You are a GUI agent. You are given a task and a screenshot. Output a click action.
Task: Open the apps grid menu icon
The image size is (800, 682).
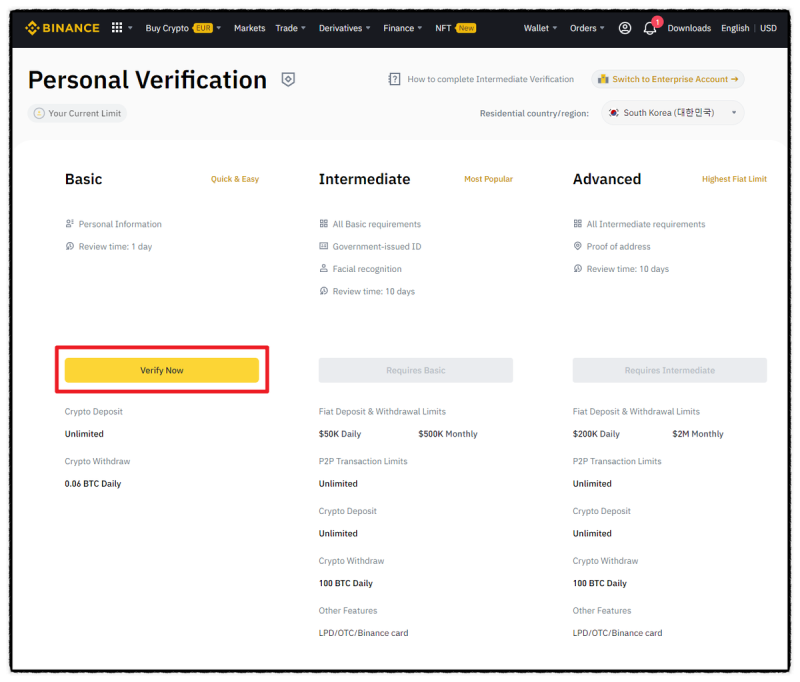(117, 28)
